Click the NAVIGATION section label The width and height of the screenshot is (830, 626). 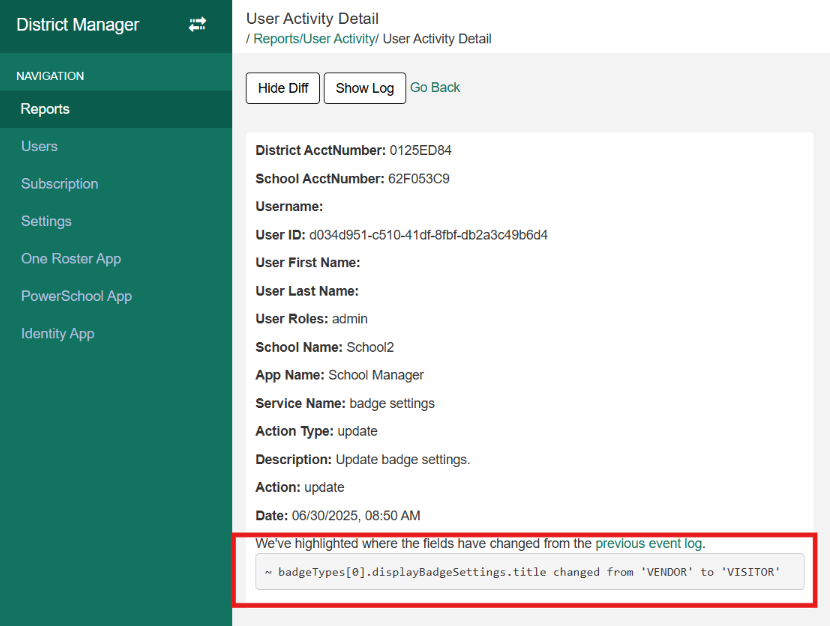(x=50, y=76)
